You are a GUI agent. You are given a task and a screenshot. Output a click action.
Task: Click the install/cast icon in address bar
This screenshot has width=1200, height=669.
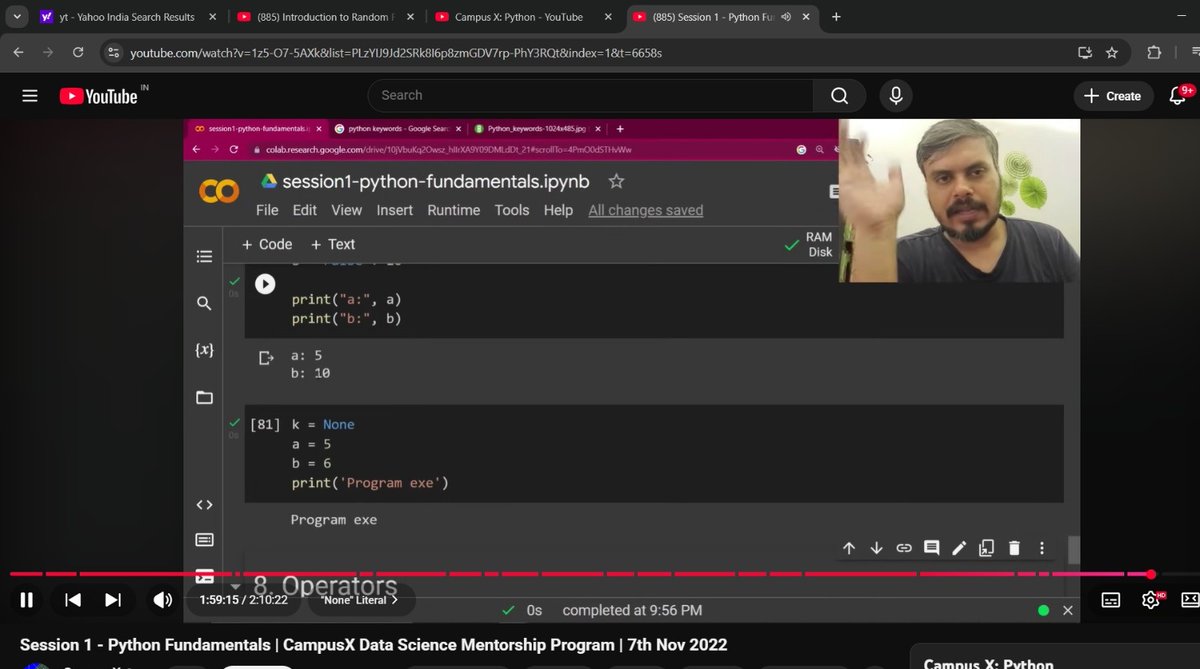click(x=1084, y=52)
